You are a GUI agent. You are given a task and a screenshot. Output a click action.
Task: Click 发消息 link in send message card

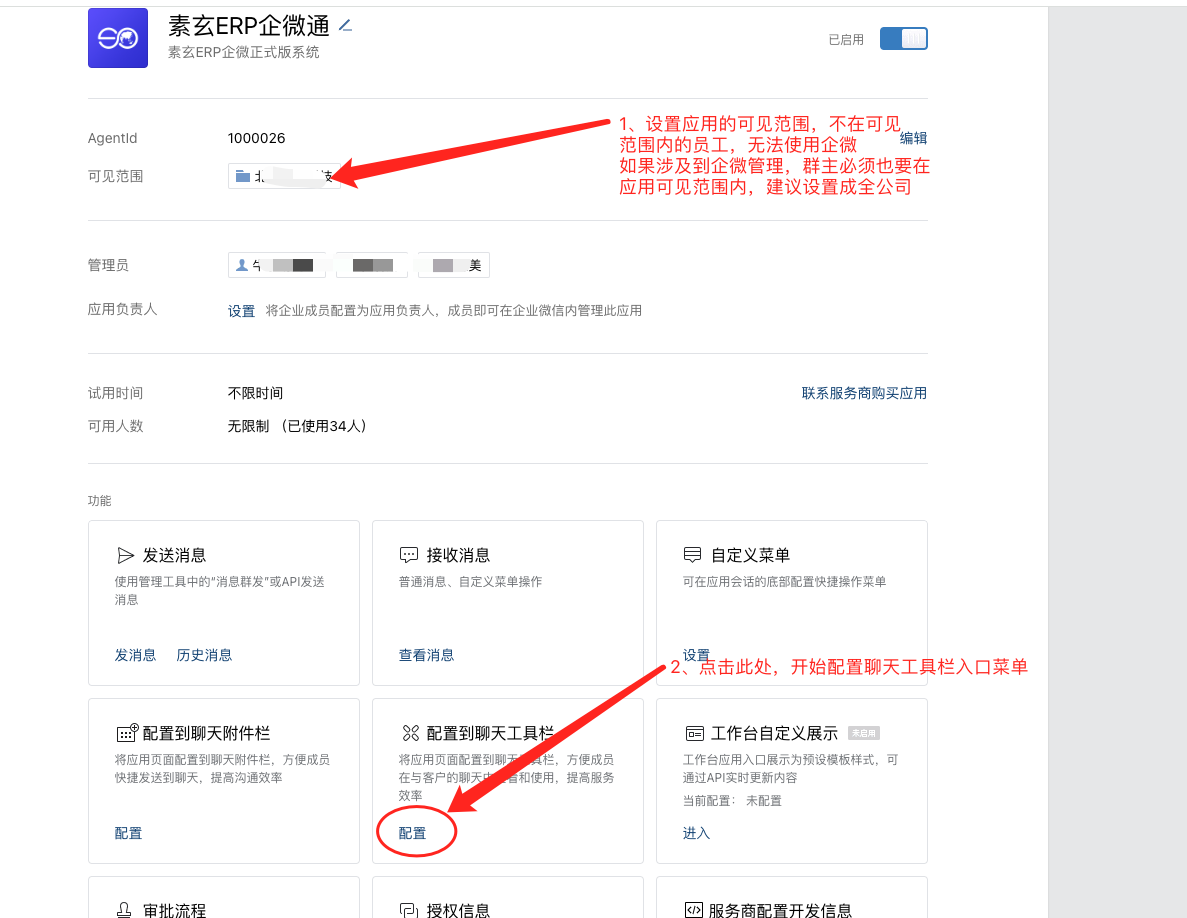(135, 655)
